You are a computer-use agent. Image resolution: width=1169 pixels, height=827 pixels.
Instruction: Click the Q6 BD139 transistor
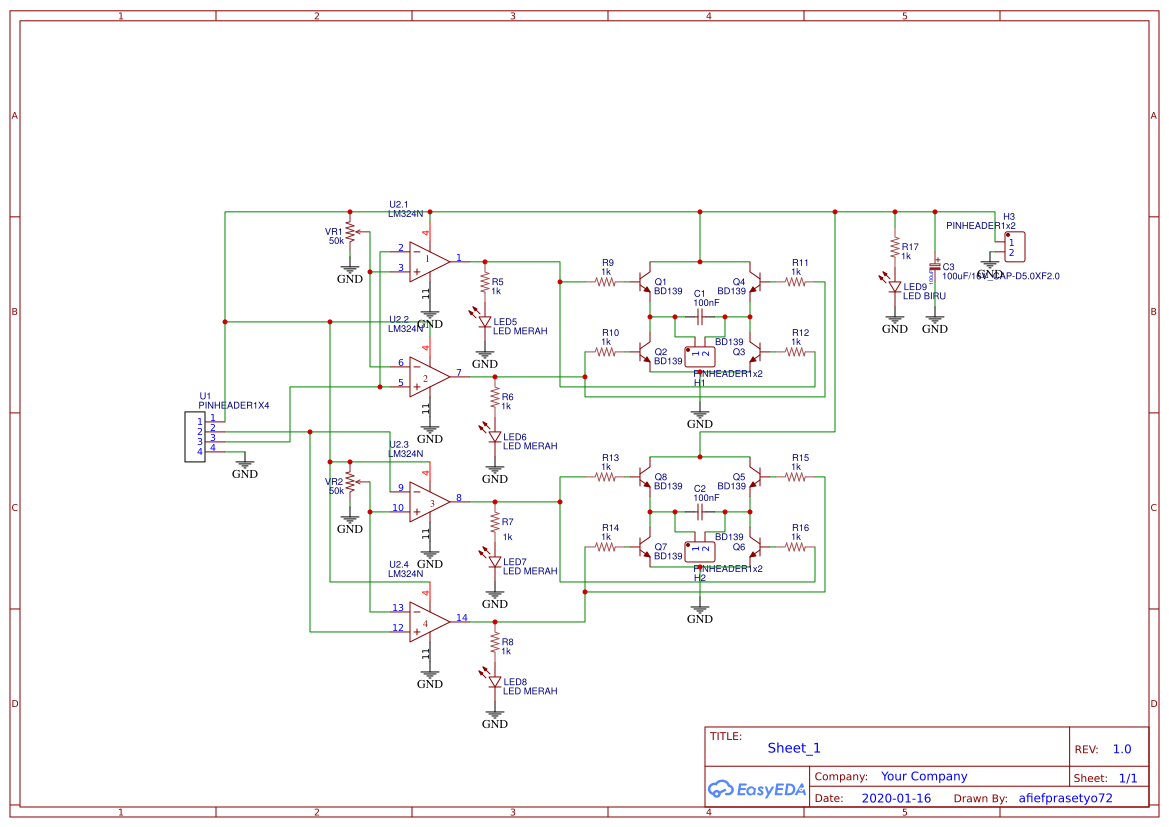coord(755,547)
